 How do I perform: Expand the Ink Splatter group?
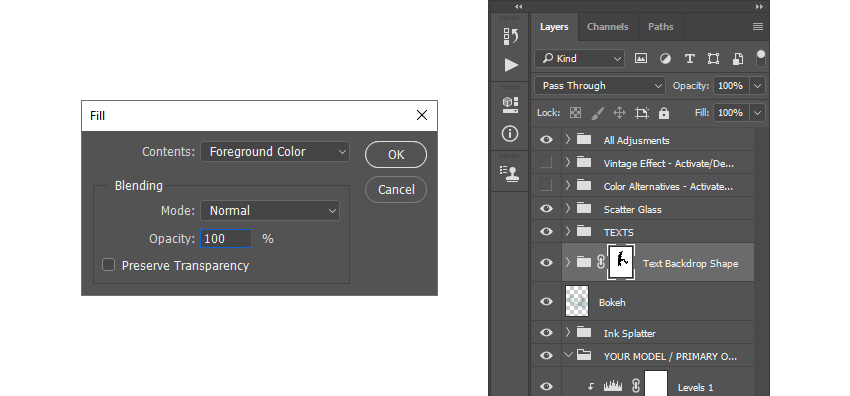pyautogui.click(x=568, y=332)
